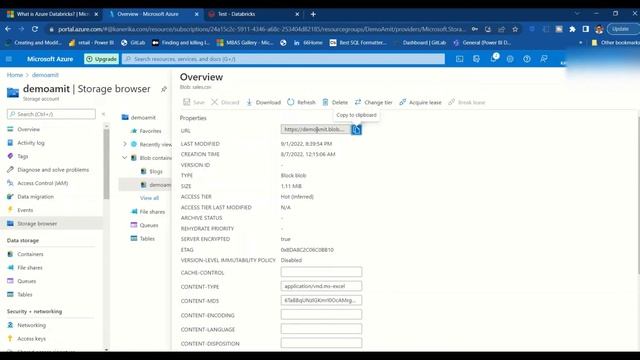
Task: Open the portal settings gear icon
Action: click(x=510, y=59)
